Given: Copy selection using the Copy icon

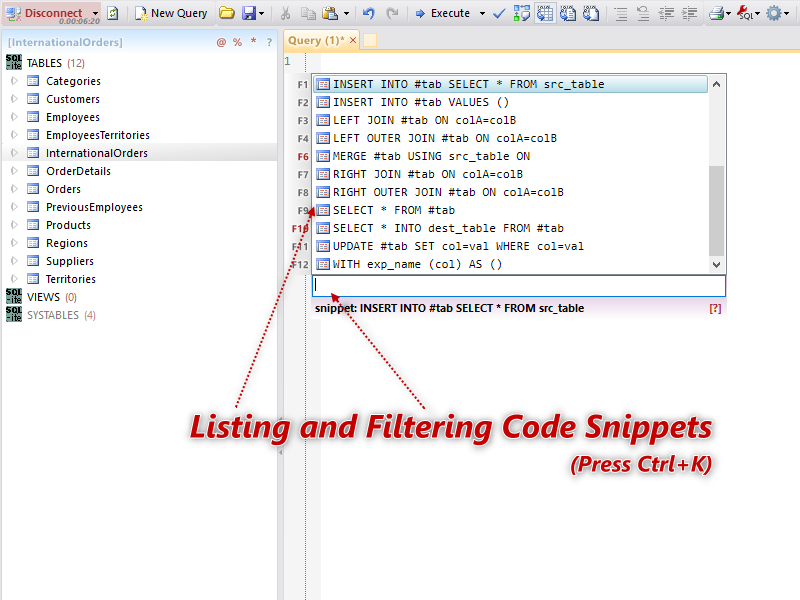Looking at the screenshot, I should pyautogui.click(x=308, y=13).
